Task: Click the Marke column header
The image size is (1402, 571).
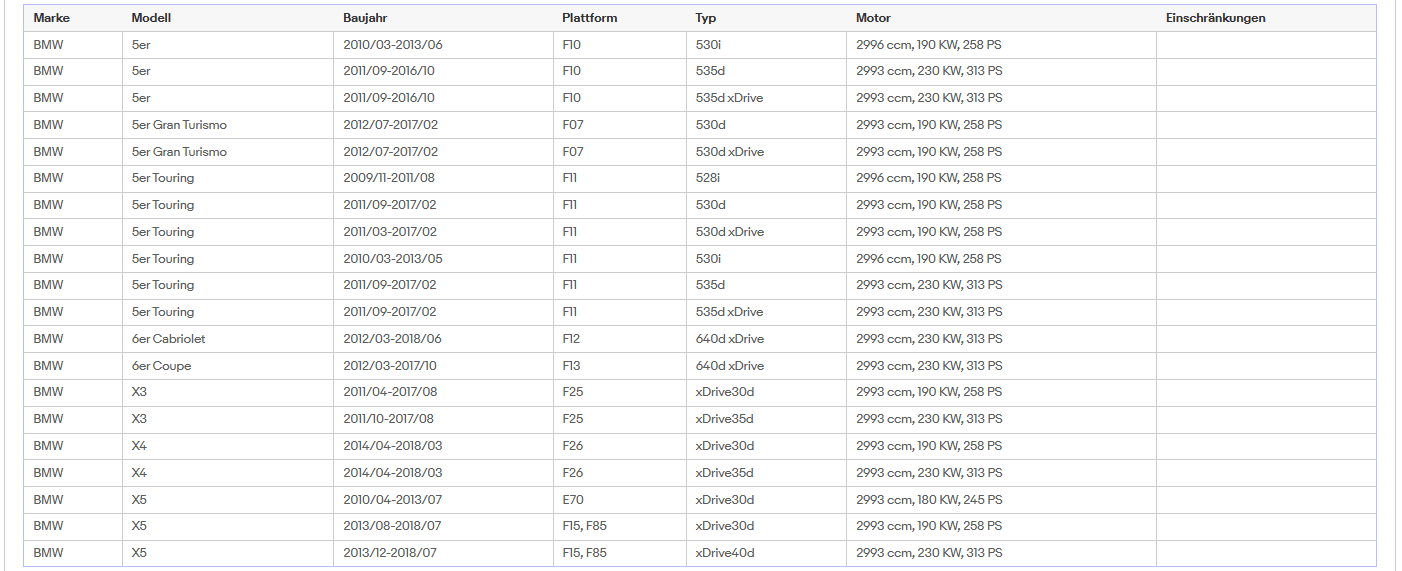Action: 73,18
